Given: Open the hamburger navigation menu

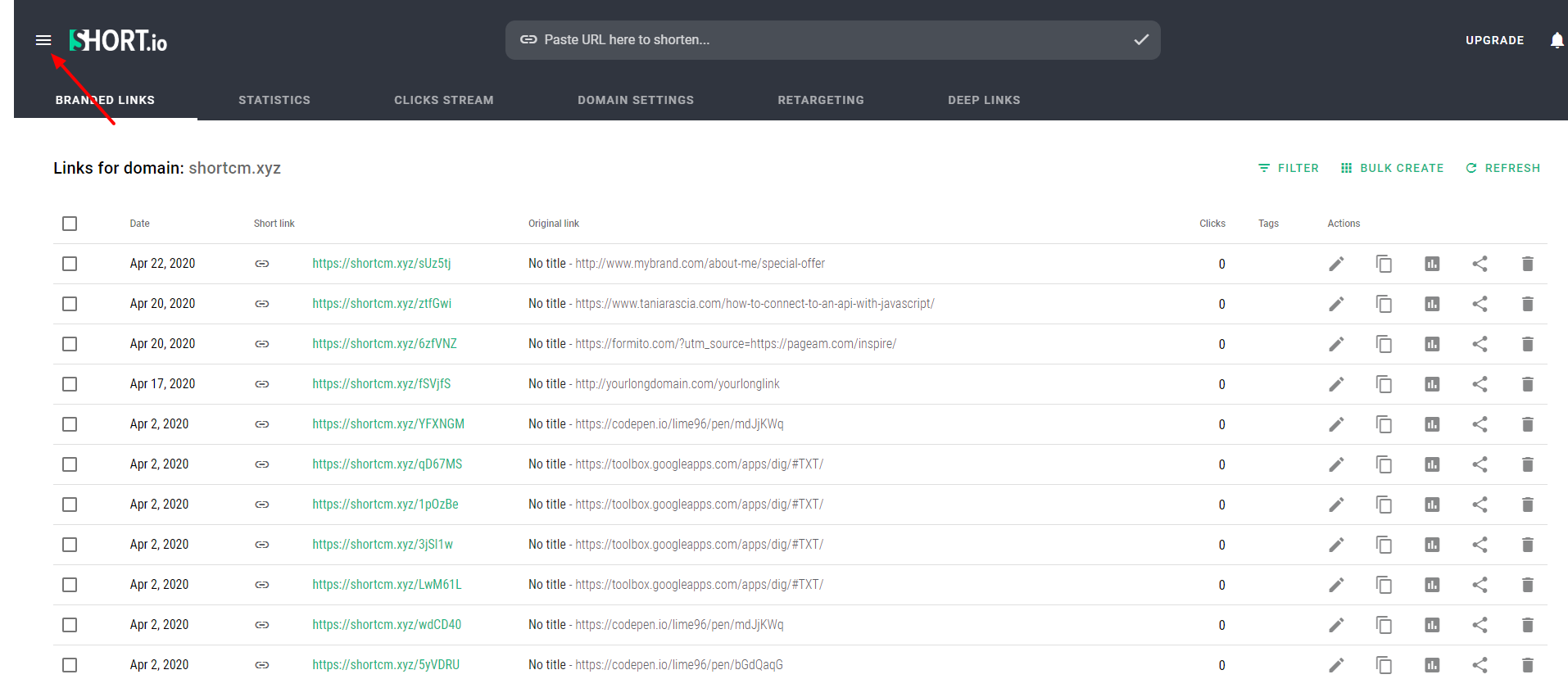Looking at the screenshot, I should click(x=43, y=40).
